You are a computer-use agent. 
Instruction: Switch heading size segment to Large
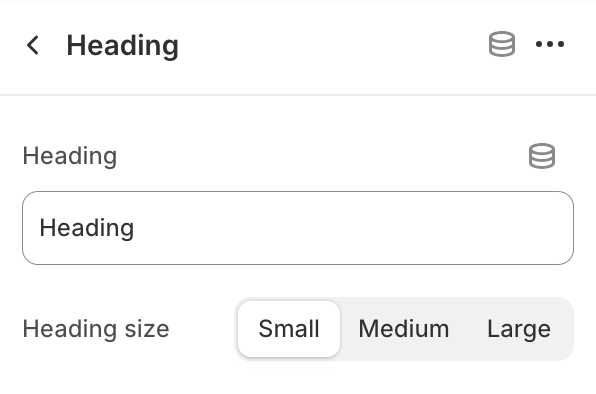pyautogui.click(x=519, y=329)
